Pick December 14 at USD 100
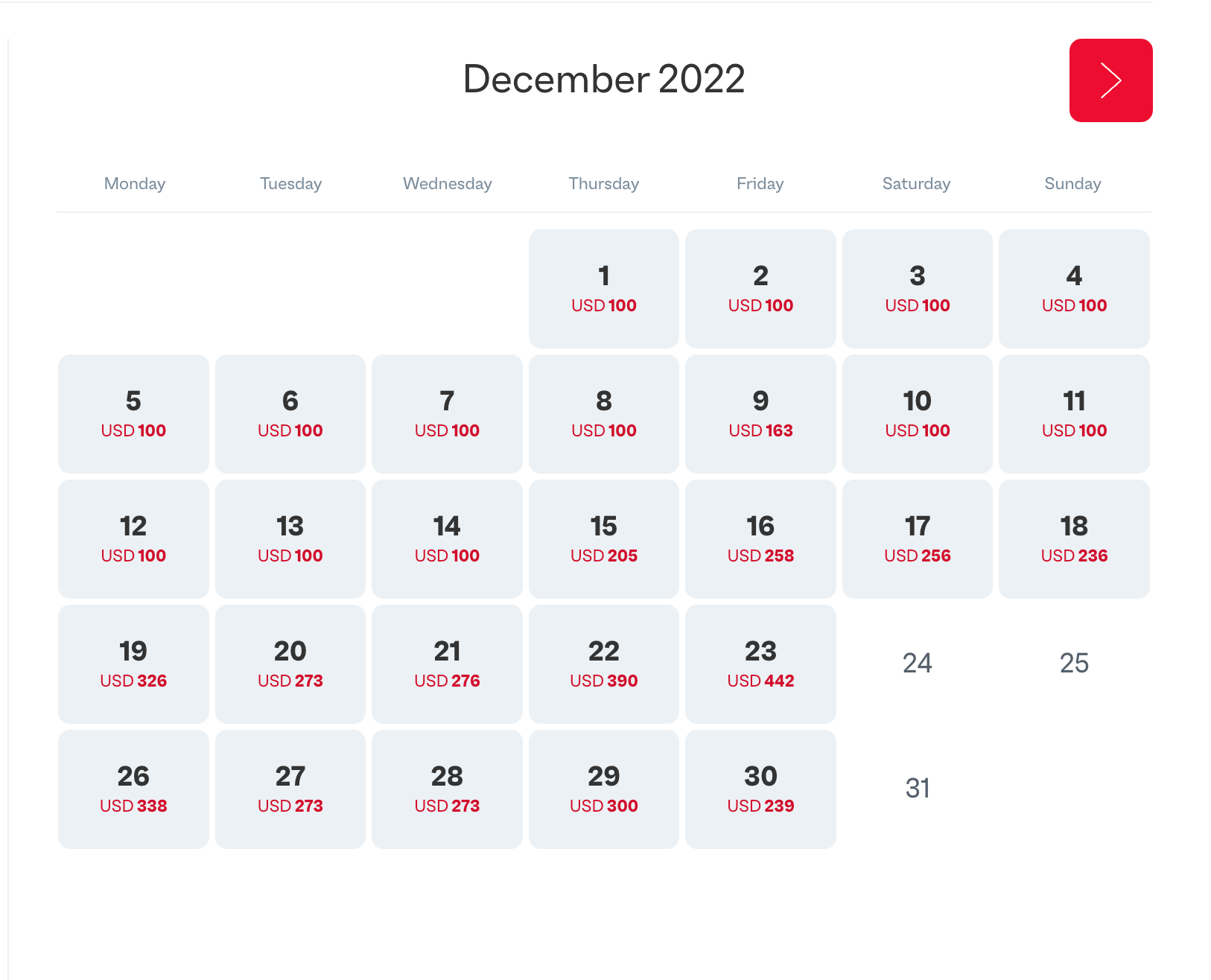Screen dimensions: 1211x980 (x=447, y=539)
